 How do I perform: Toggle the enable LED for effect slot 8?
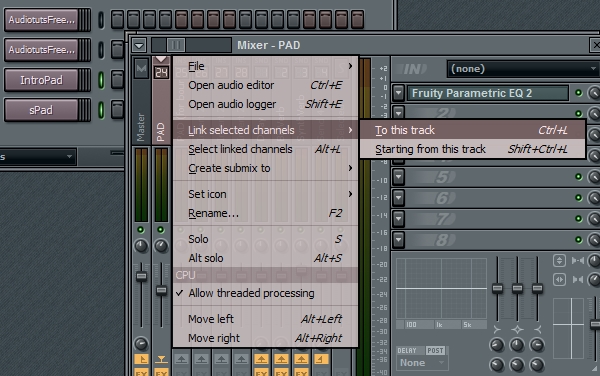(579, 240)
